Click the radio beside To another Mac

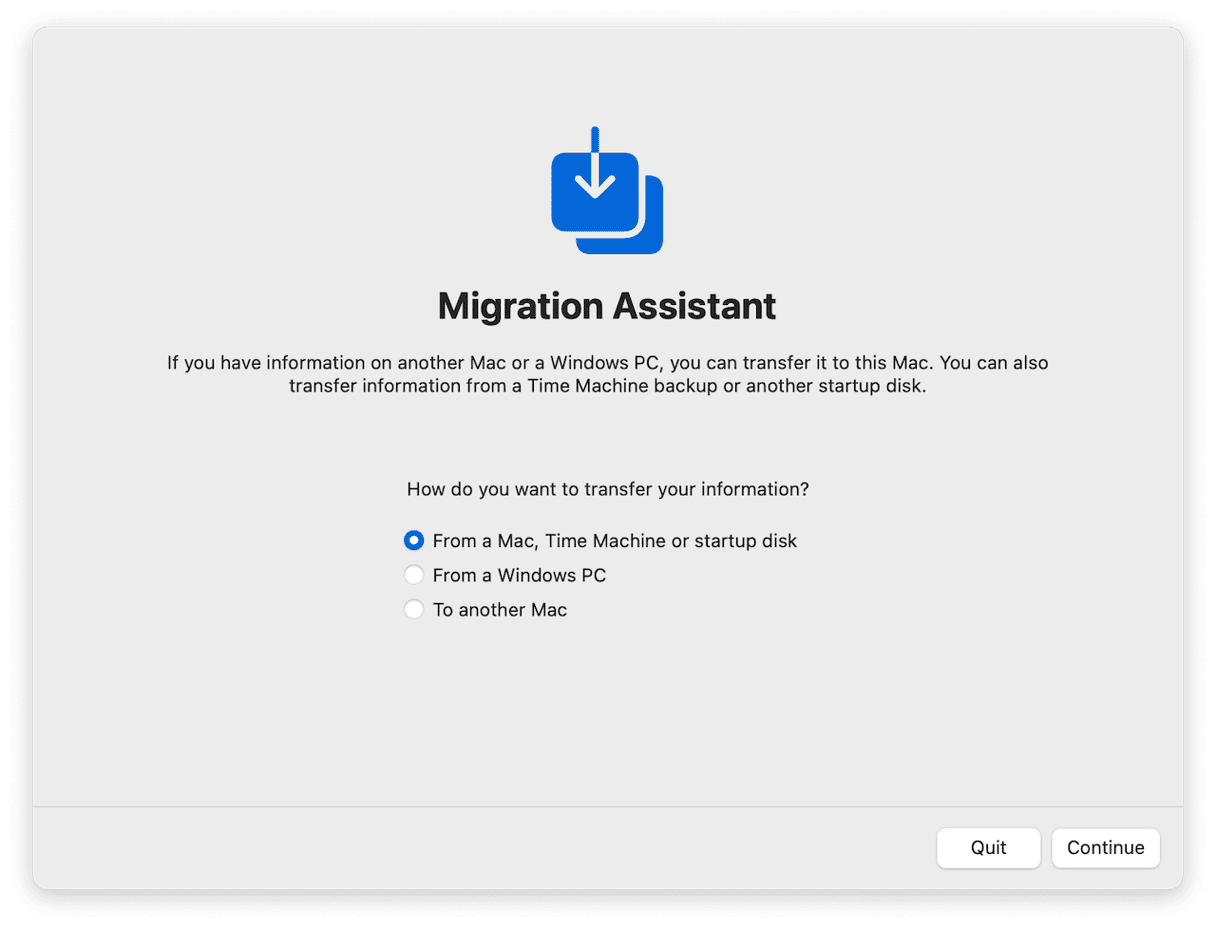[413, 608]
